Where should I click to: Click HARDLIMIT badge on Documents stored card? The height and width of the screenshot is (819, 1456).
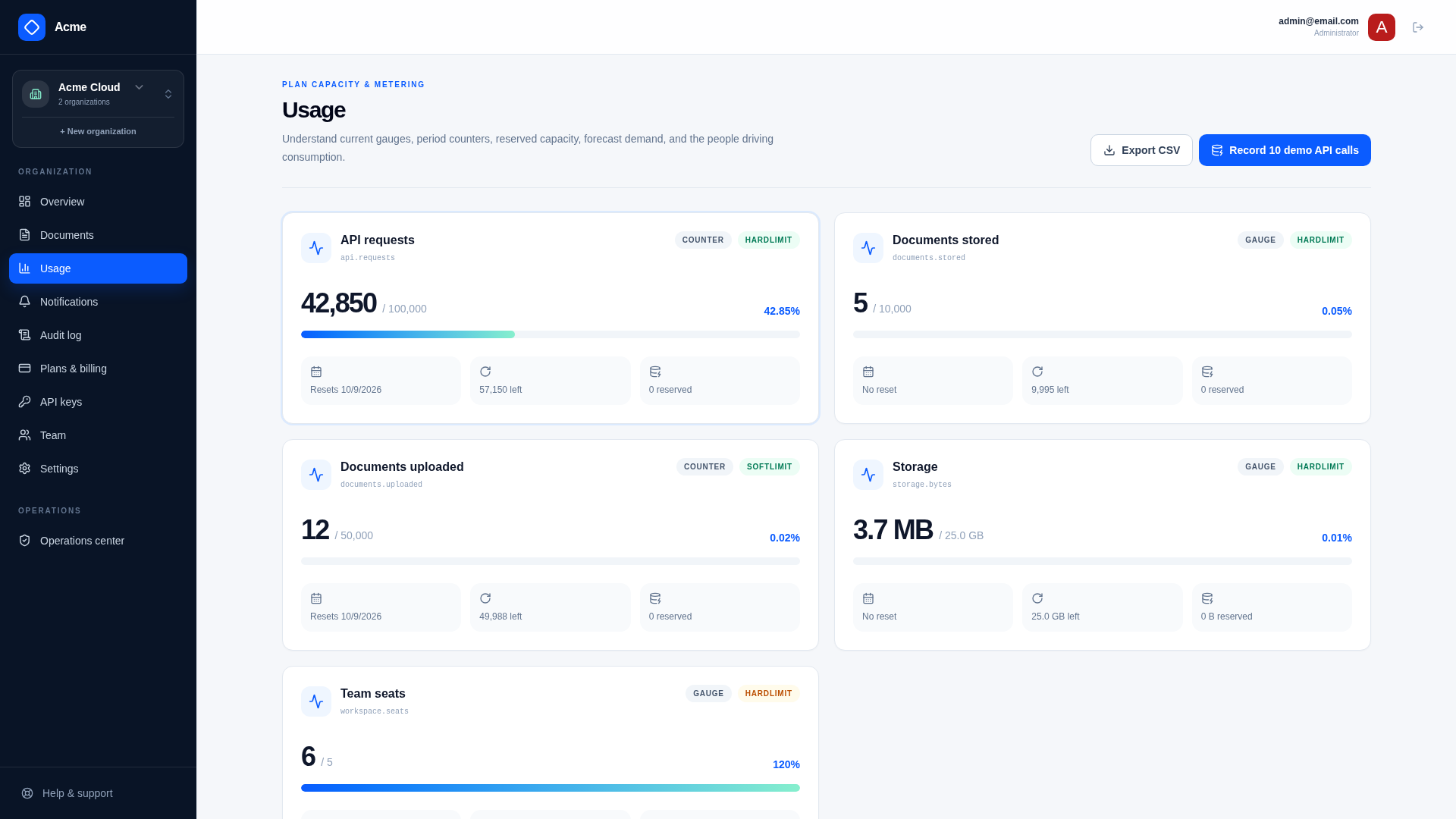pyautogui.click(x=1321, y=240)
